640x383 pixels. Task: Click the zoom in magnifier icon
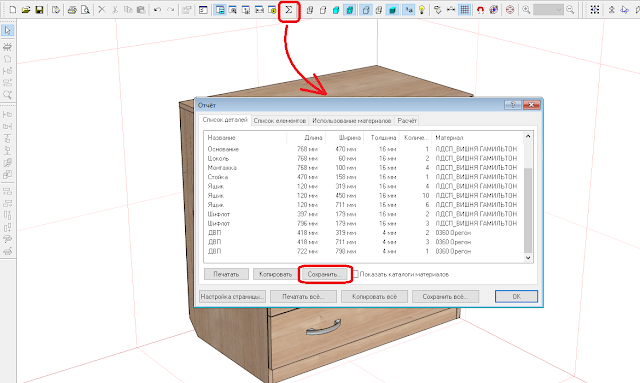coord(526,9)
